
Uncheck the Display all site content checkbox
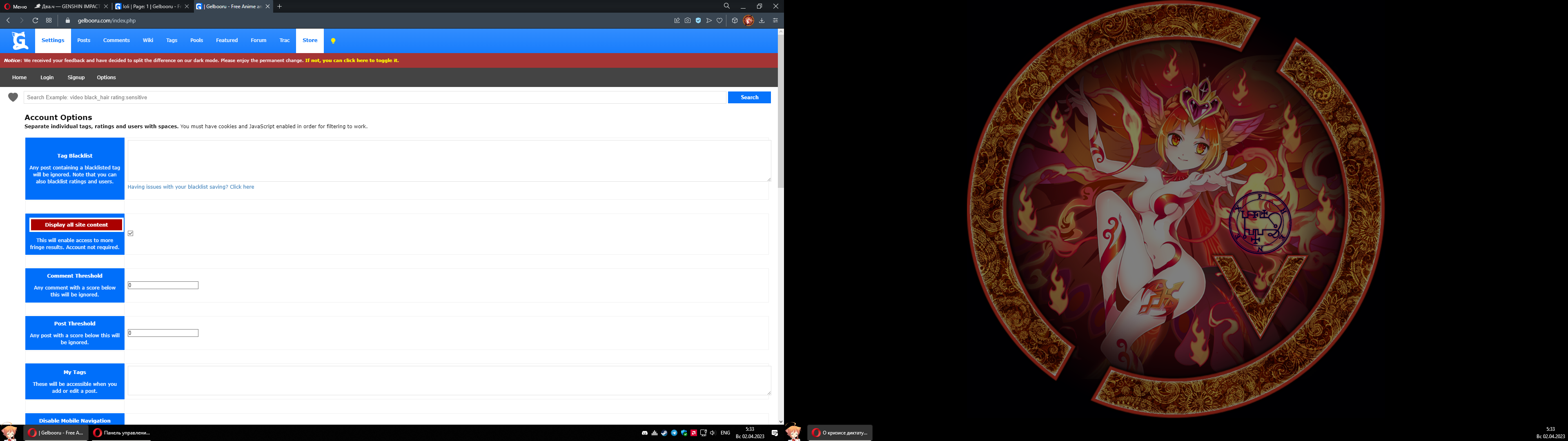click(131, 233)
